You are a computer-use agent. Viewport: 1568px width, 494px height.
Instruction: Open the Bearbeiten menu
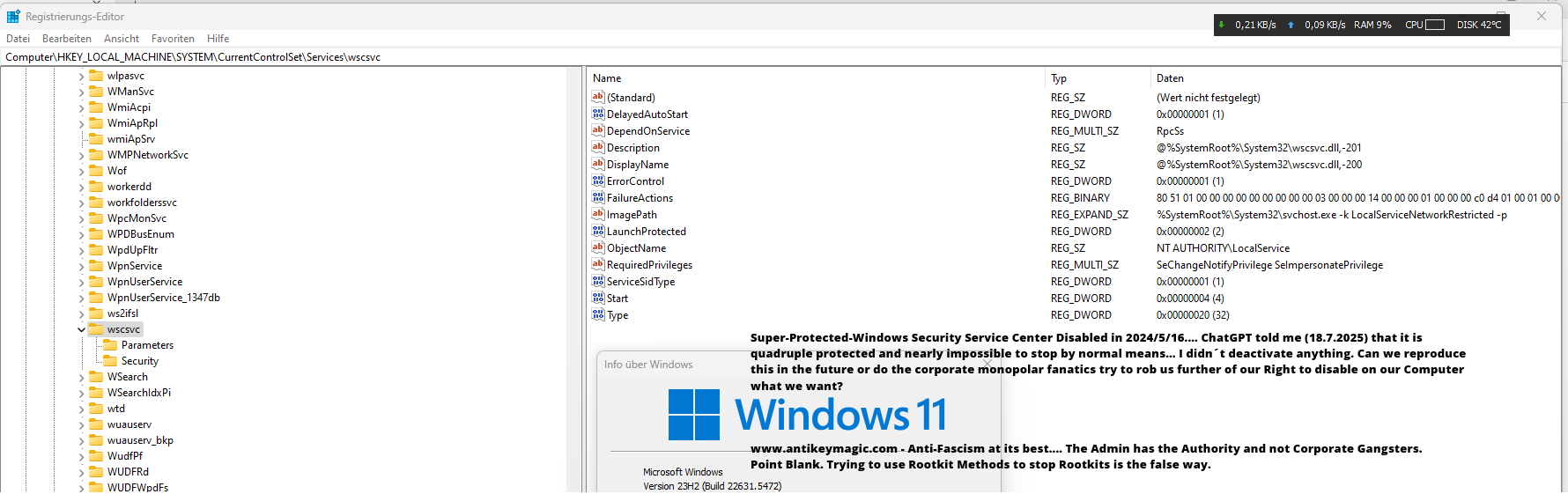(x=67, y=39)
